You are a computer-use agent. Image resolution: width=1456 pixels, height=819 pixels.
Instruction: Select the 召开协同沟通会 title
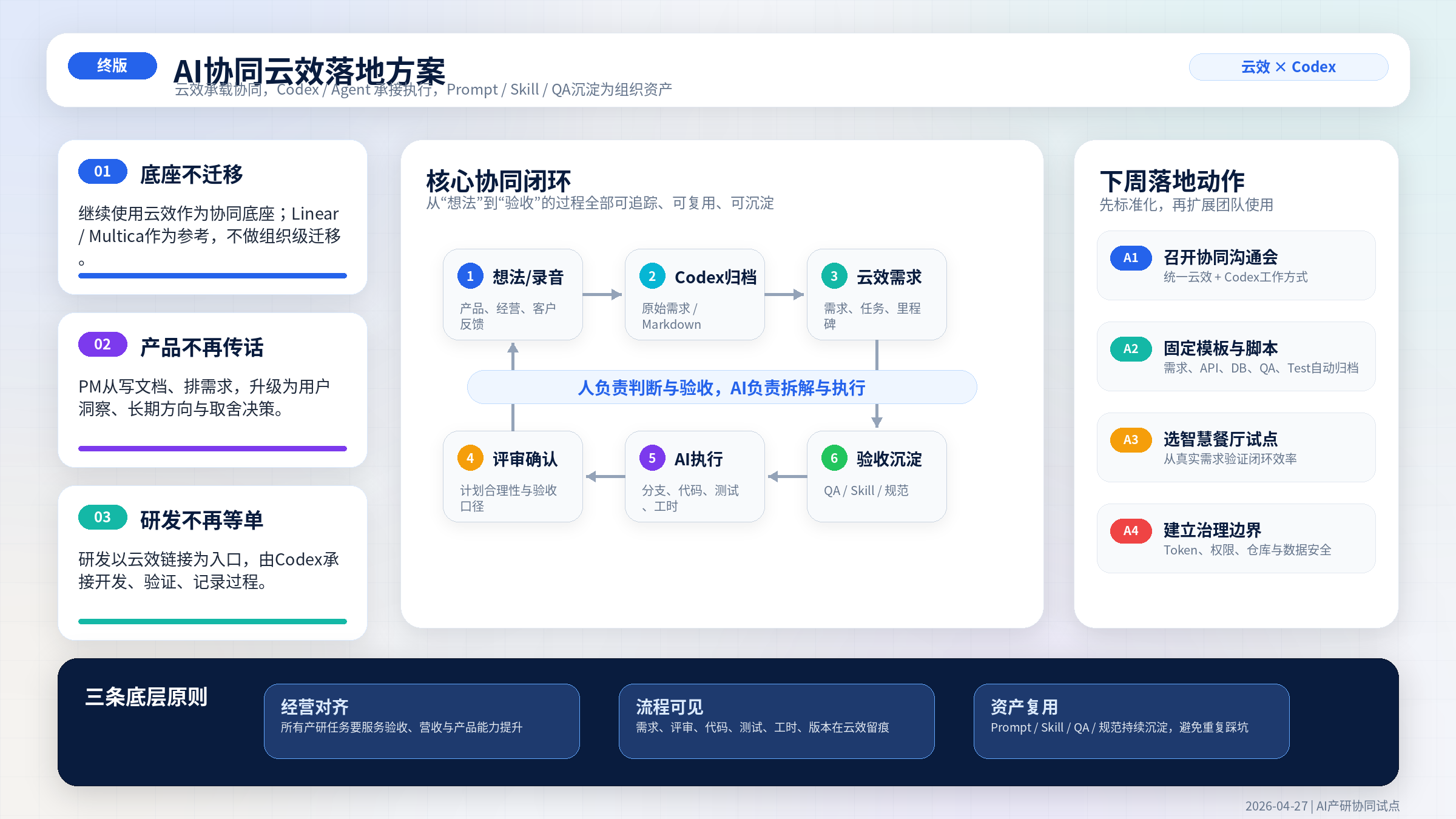[x=1221, y=257]
